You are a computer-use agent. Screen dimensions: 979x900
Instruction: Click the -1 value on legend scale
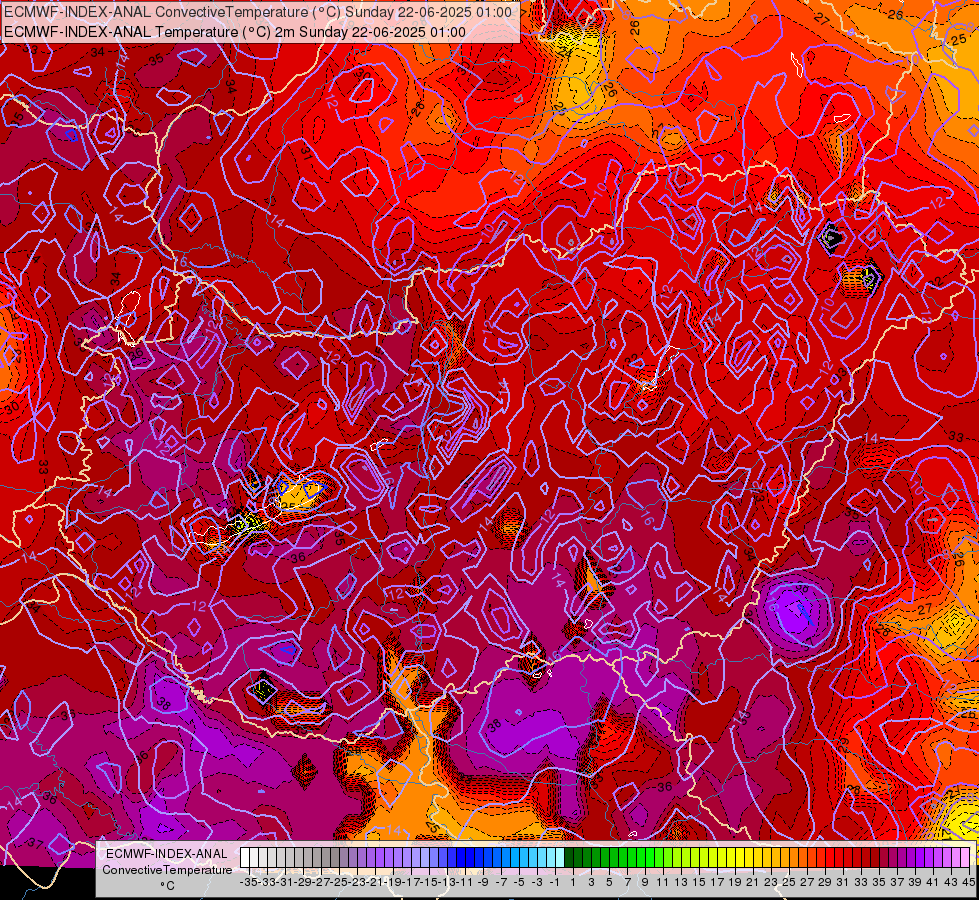(x=555, y=883)
